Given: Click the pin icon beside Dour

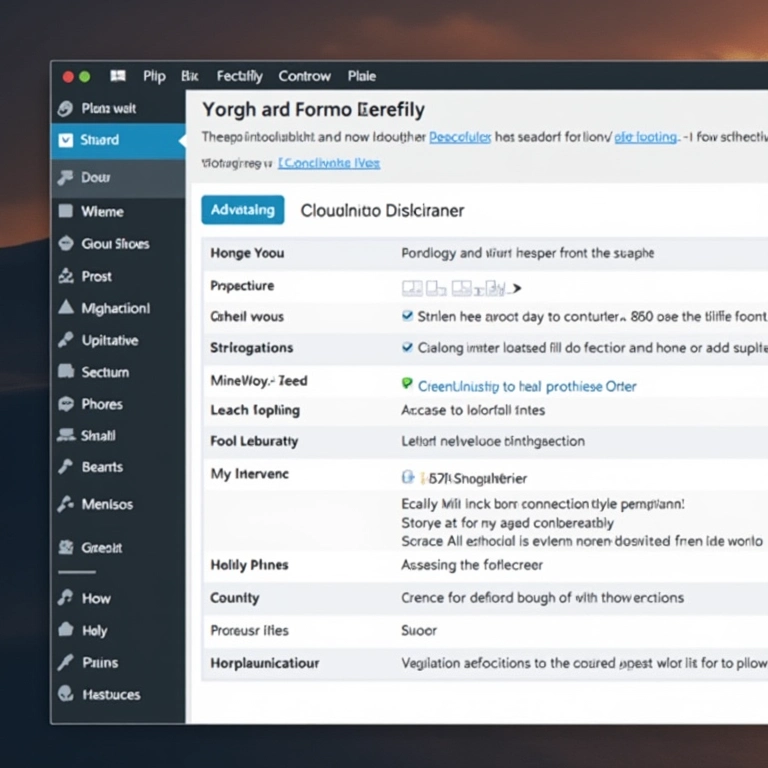Looking at the screenshot, I should (x=65, y=177).
